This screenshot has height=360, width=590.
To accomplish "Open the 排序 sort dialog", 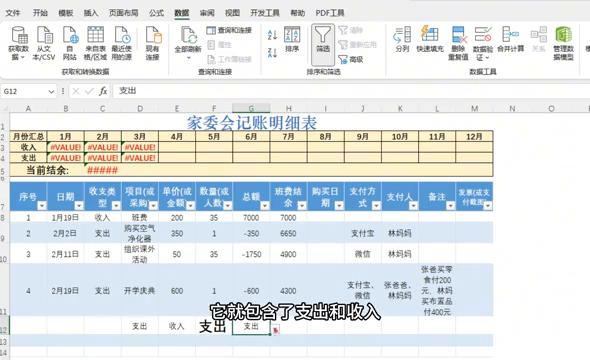I will tap(292, 39).
